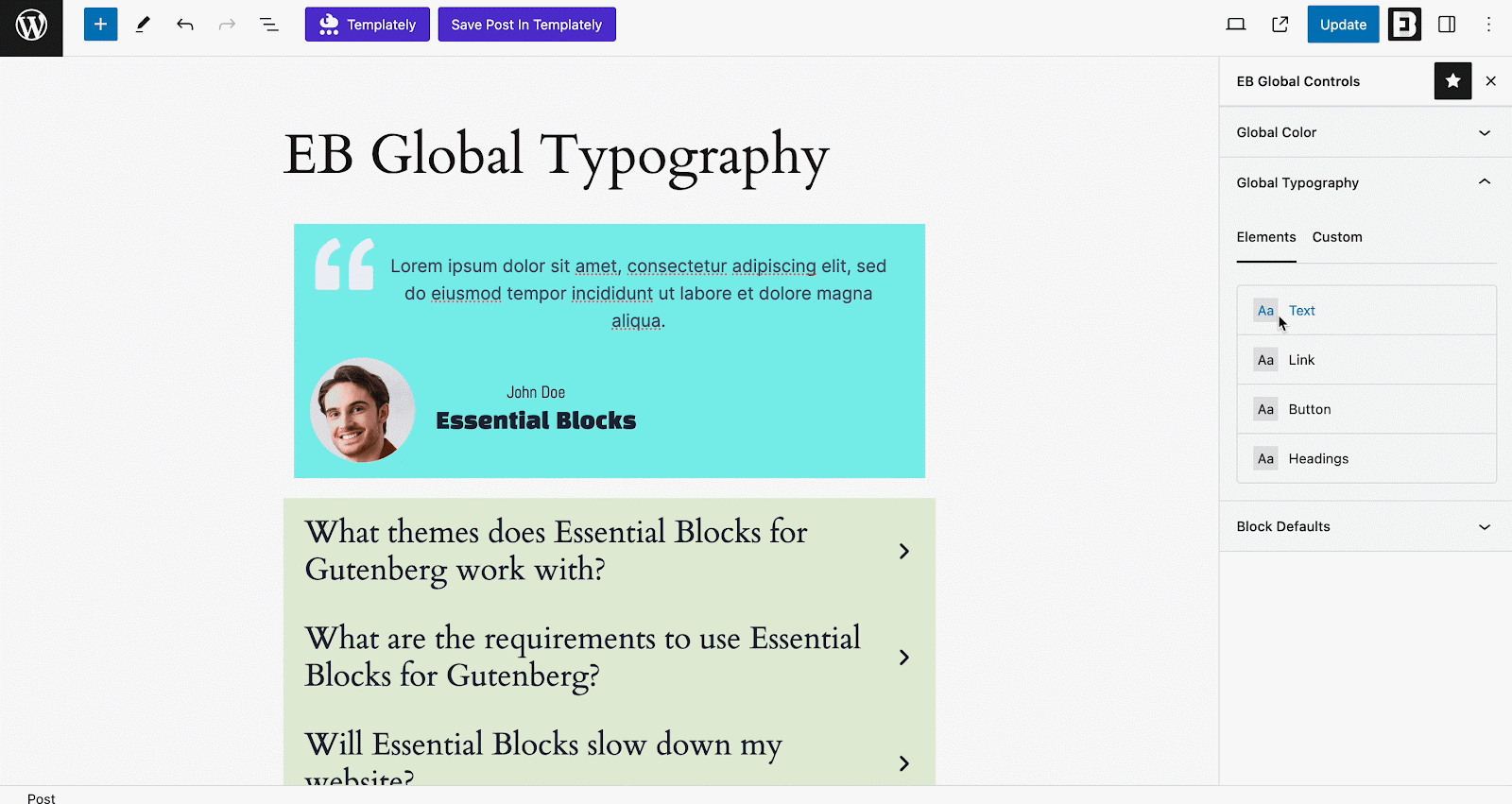Screen dimensions: 1512x804
Task: Click the Post breadcrumb in footer
Action: click(x=42, y=798)
